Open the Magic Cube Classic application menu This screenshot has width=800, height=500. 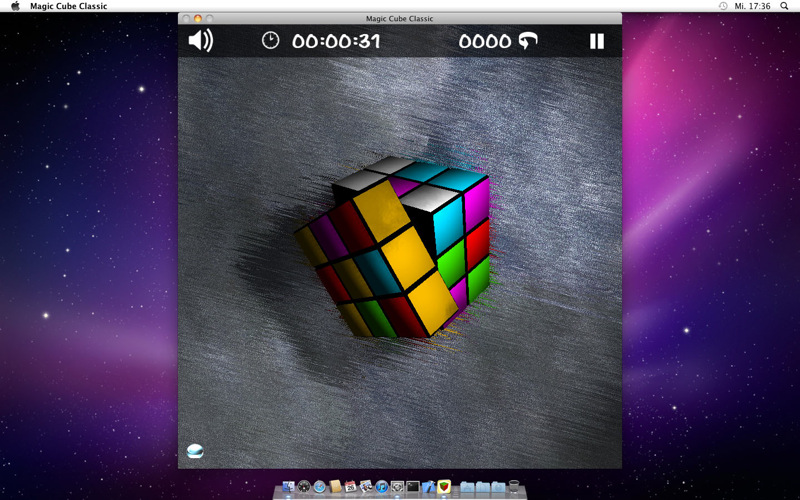68,6
